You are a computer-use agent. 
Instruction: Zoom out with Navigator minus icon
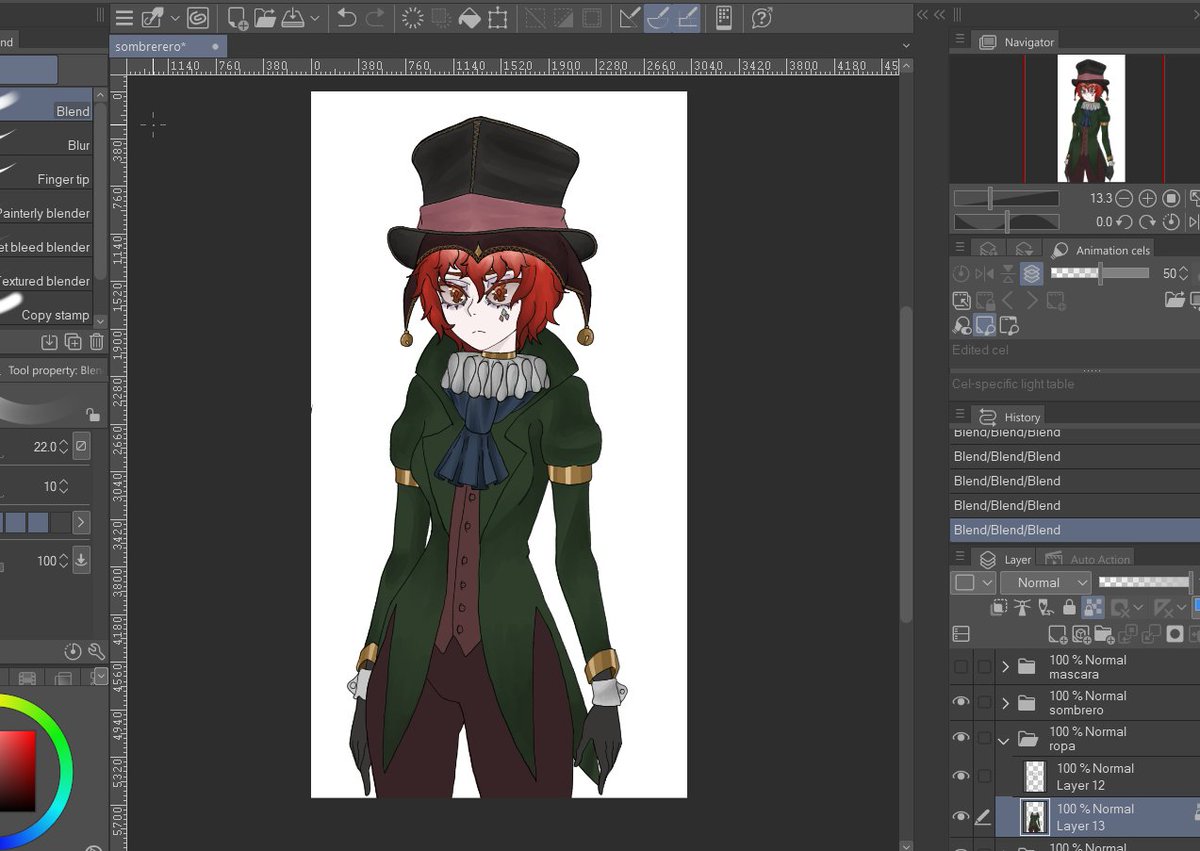tap(1125, 199)
